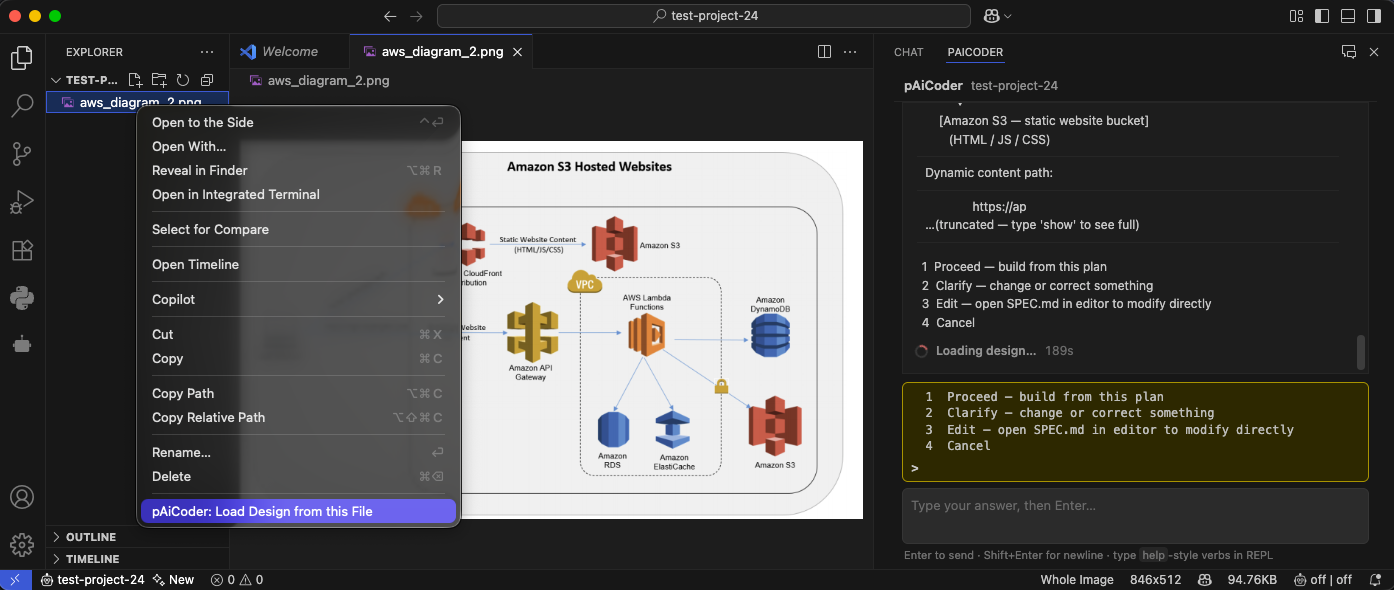Image resolution: width=1394 pixels, height=590 pixels.
Task: Select the PAICODER panel tab
Action: (x=975, y=52)
